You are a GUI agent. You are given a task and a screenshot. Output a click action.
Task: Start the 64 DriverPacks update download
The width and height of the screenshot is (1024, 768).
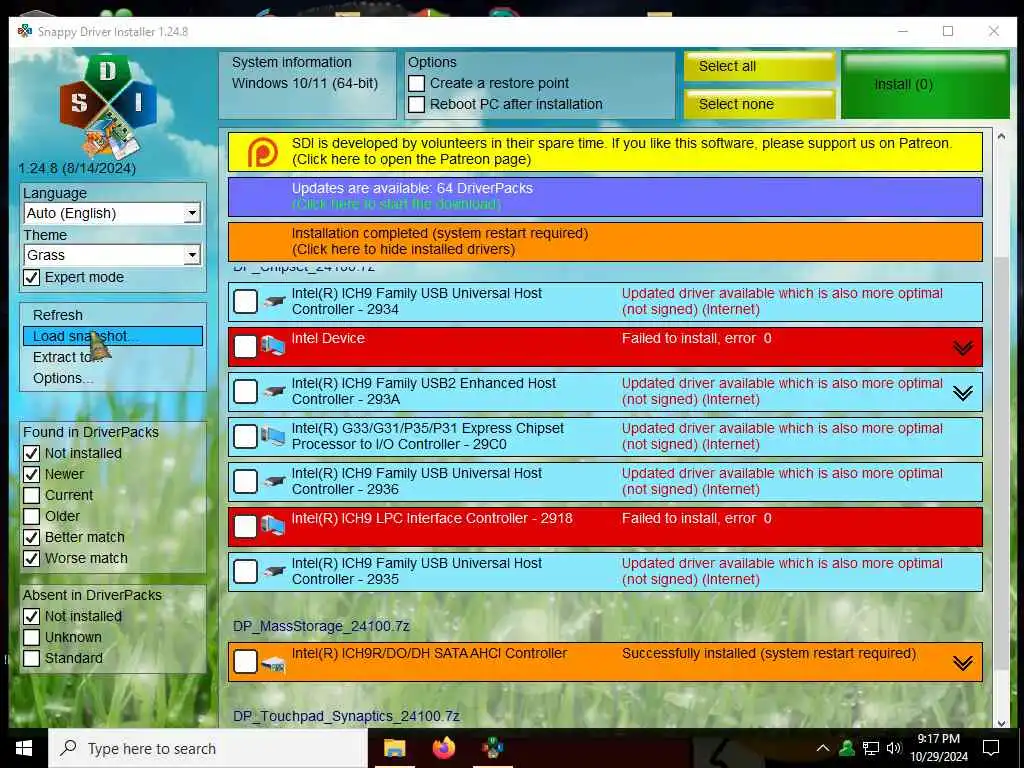pos(605,197)
